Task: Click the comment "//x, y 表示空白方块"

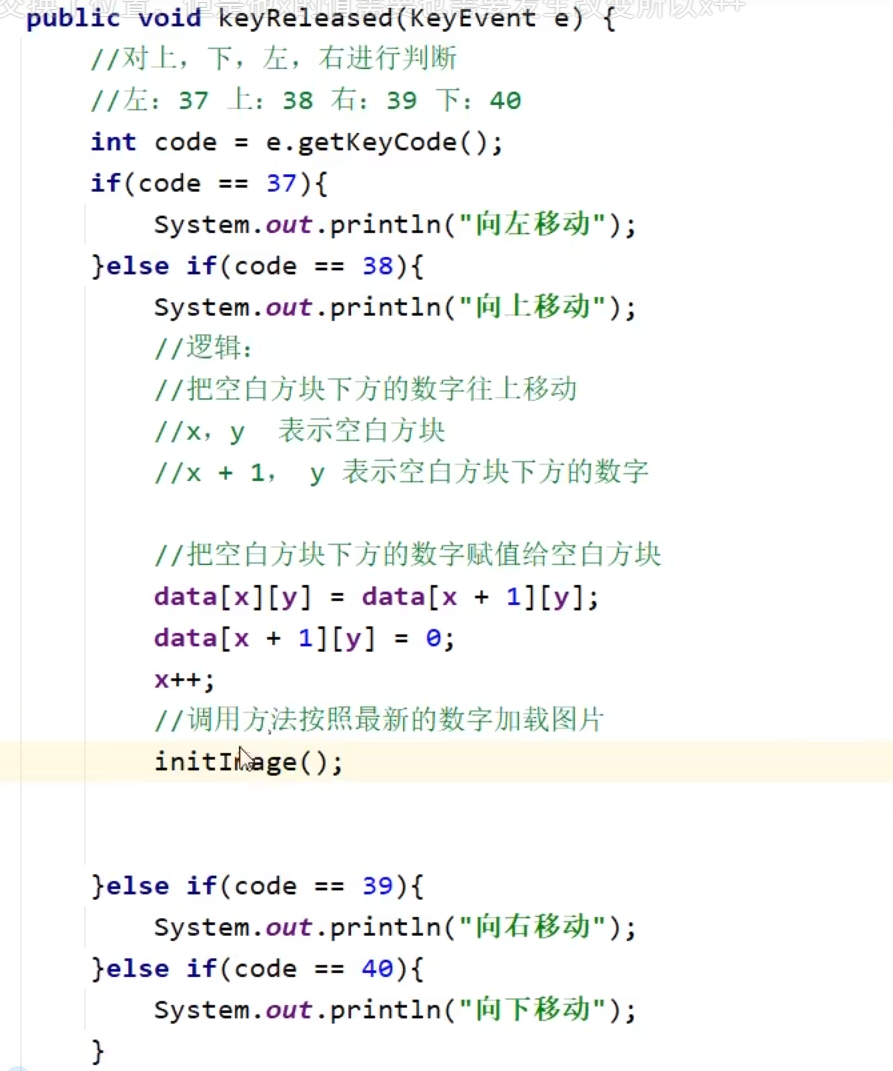Action: (300, 431)
